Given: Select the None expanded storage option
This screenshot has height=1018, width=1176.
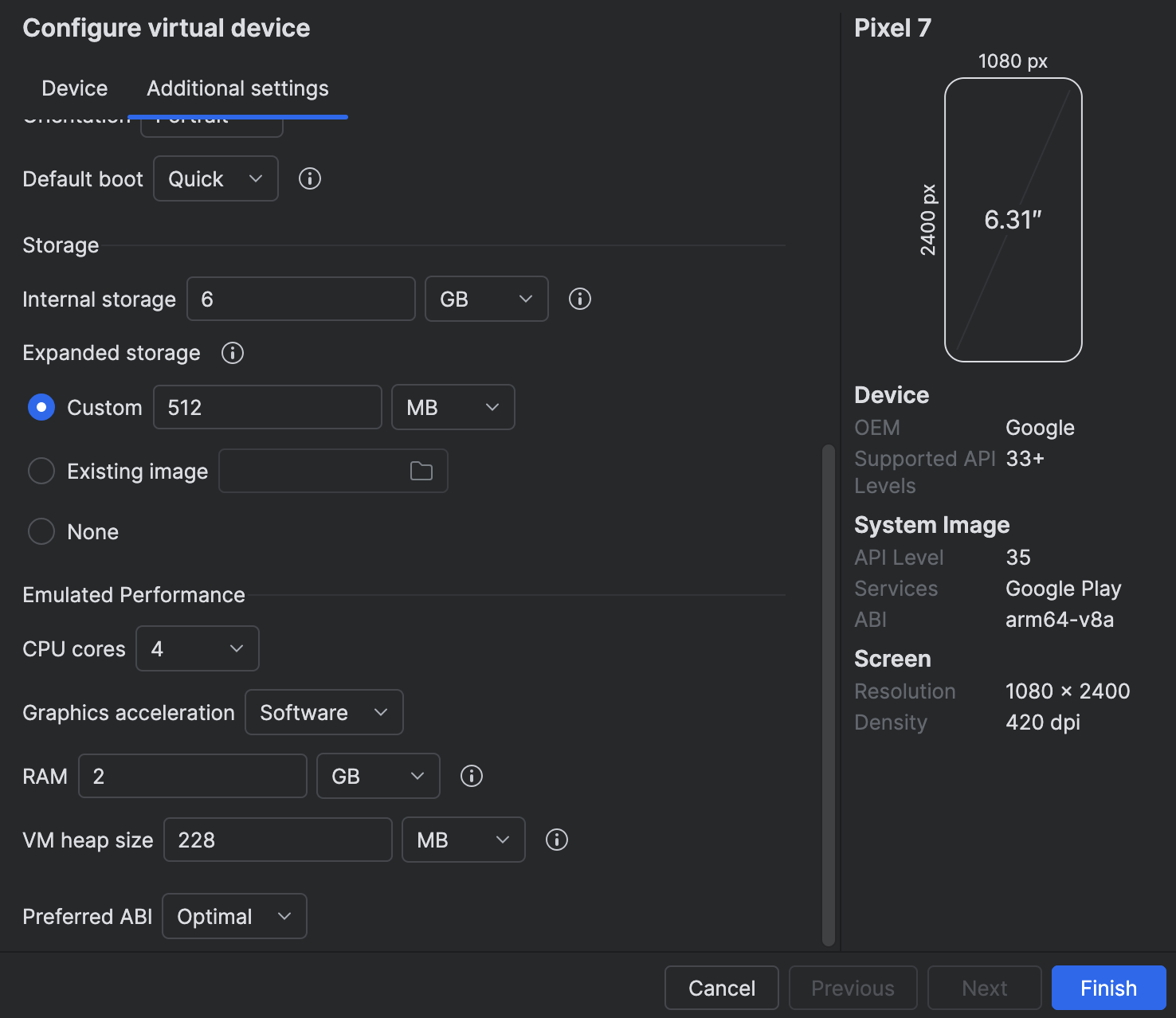Looking at the screenshot, I should 41,531.
